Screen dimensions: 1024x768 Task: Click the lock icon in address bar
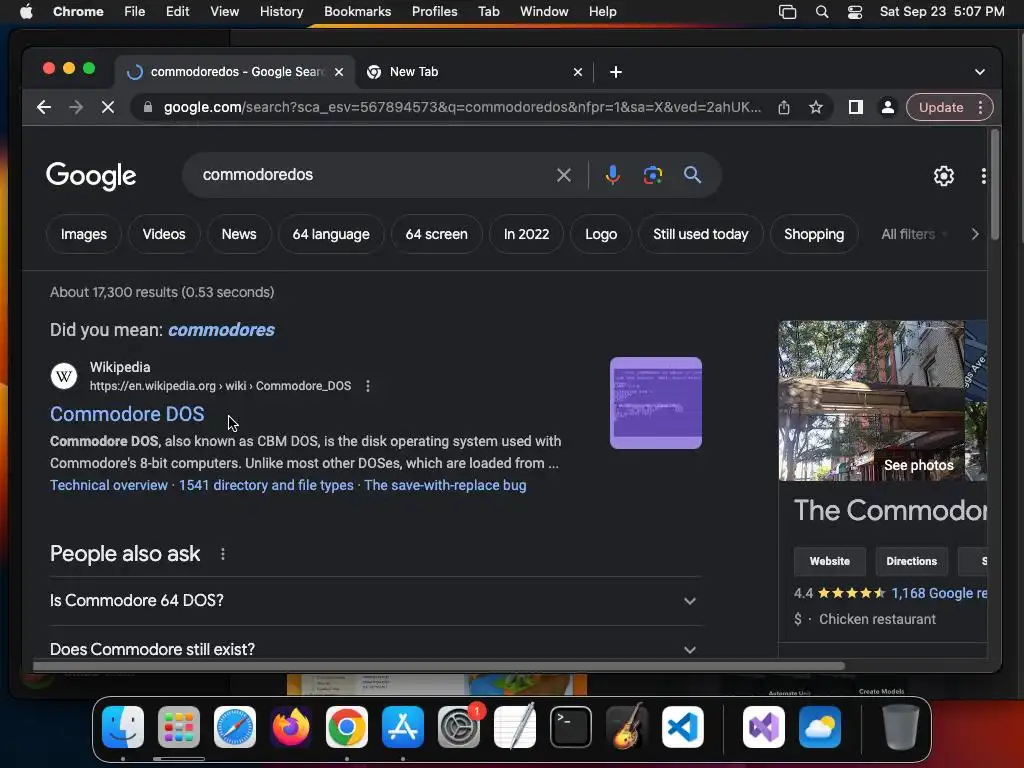[148, 107]
